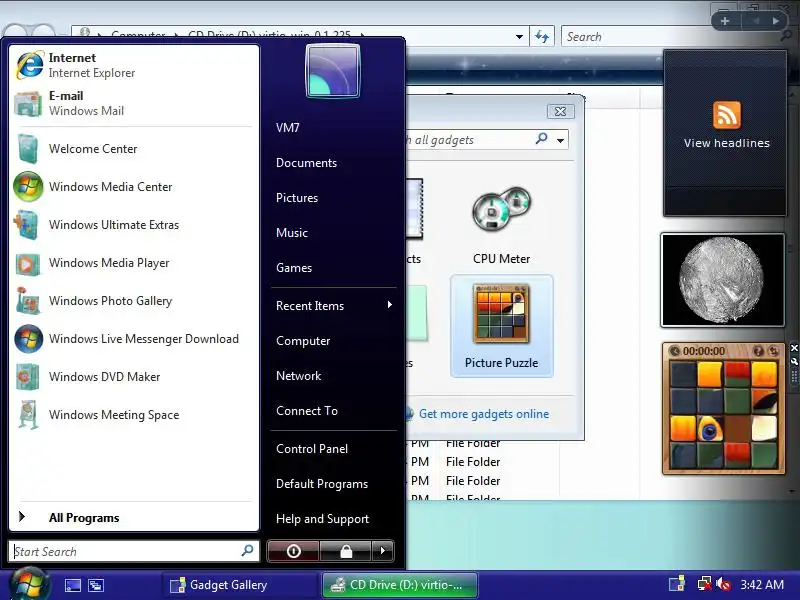Click the RSS feed icon in headlines gadget

(x=727, y=115)
